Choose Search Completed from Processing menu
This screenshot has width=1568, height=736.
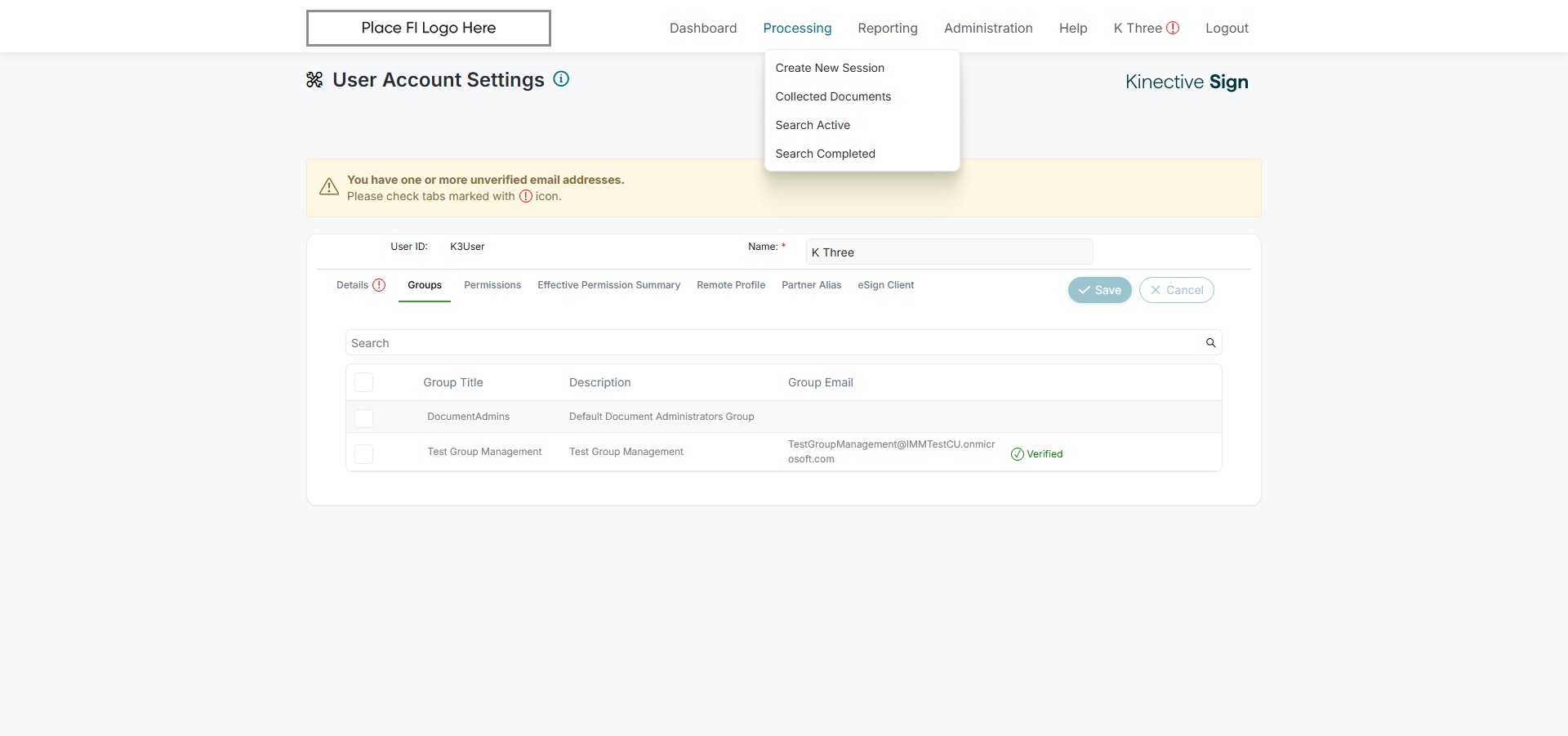click(825, 154)
